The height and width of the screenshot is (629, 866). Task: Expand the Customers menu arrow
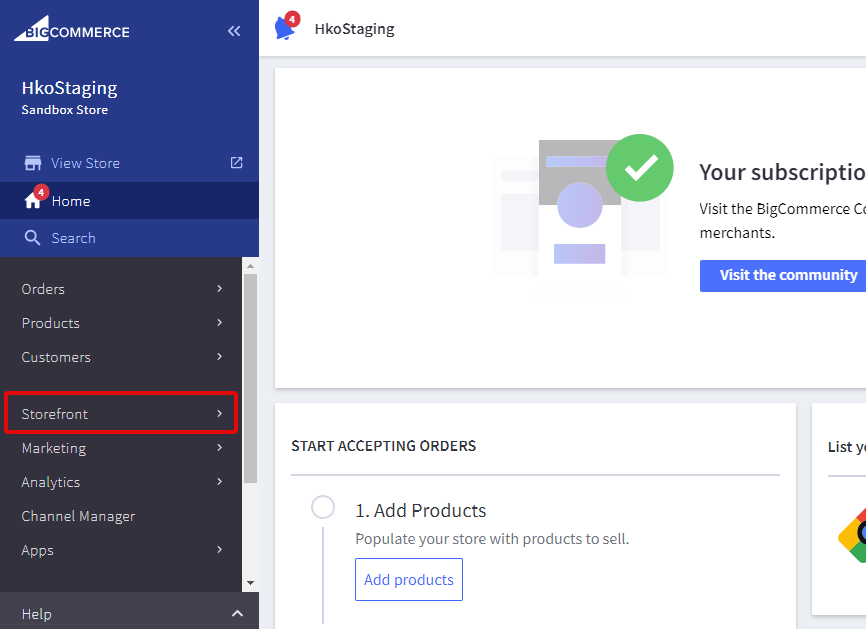(220, 357)
